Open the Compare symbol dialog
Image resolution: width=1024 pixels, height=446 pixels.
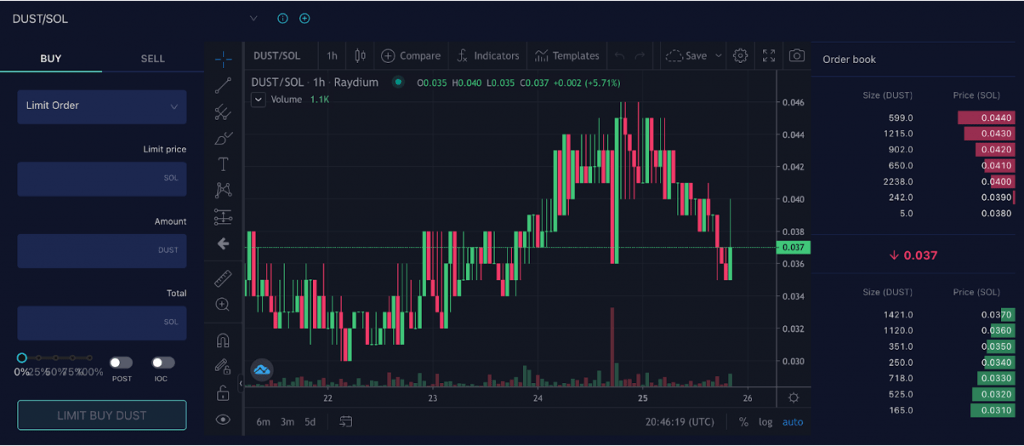pos(411,56)
